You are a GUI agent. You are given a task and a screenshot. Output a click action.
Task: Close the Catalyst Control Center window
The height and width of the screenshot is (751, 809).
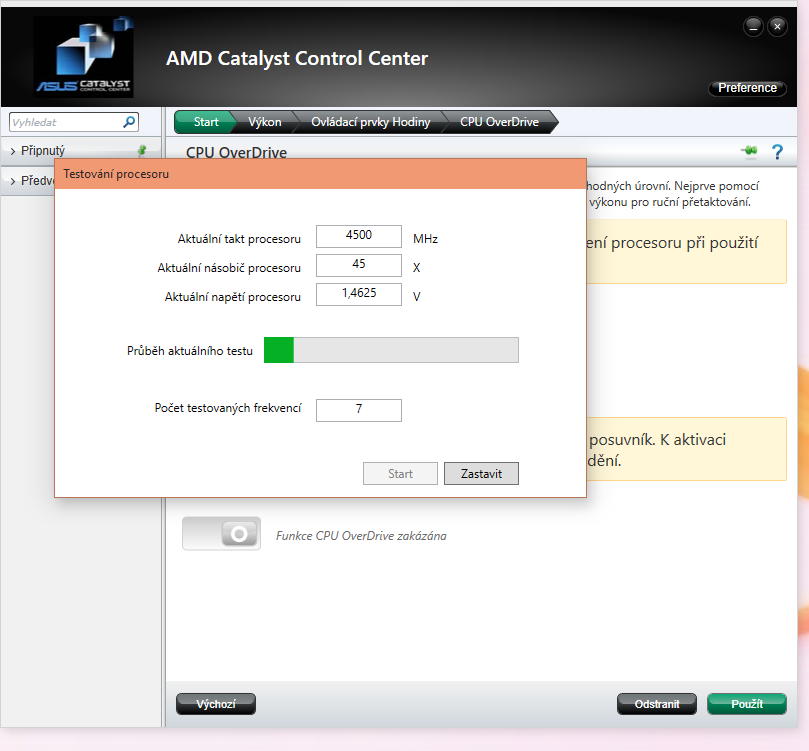[777, 26]
